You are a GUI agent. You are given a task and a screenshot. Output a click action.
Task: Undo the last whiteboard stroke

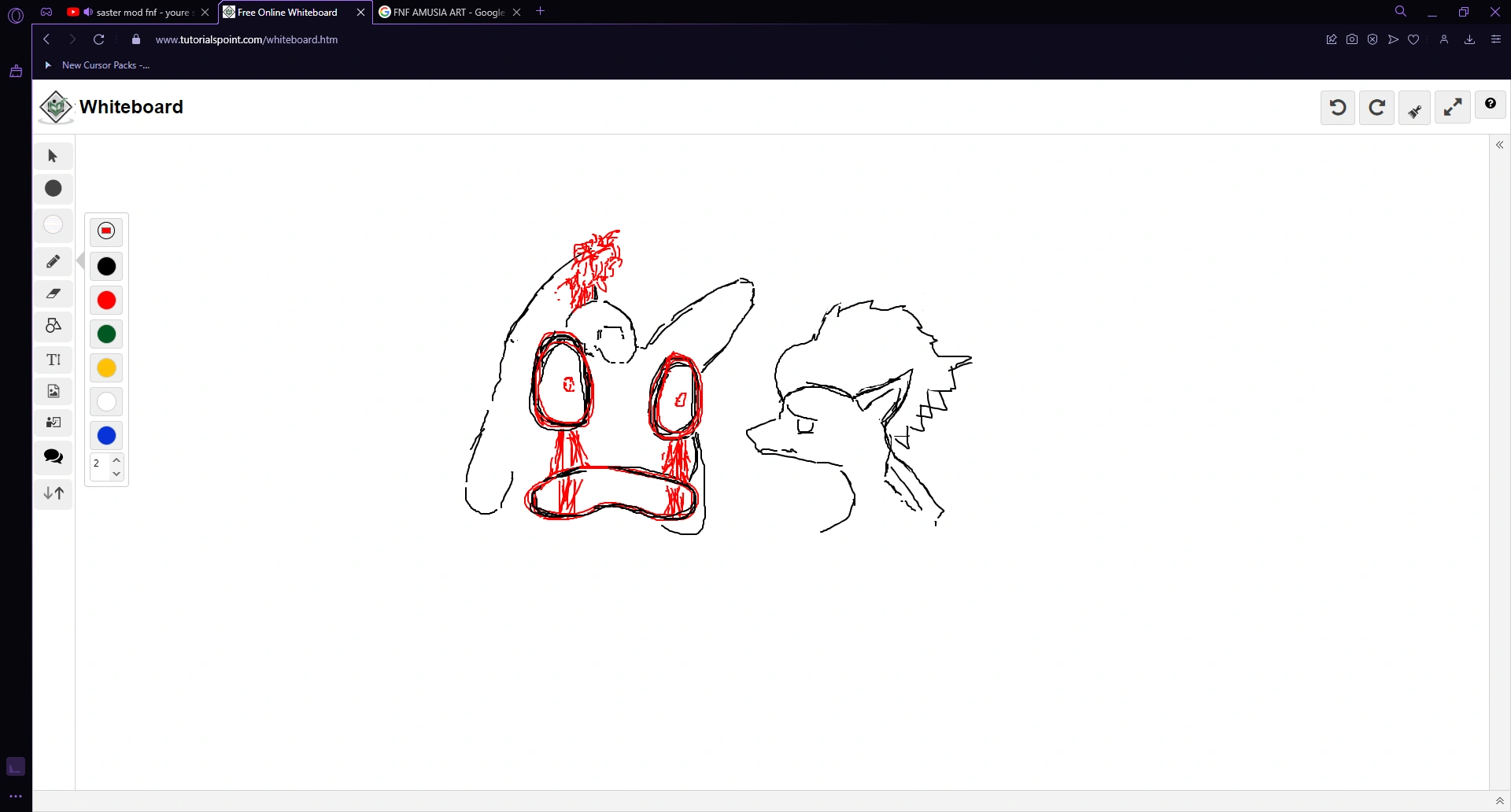(1337, 107)
